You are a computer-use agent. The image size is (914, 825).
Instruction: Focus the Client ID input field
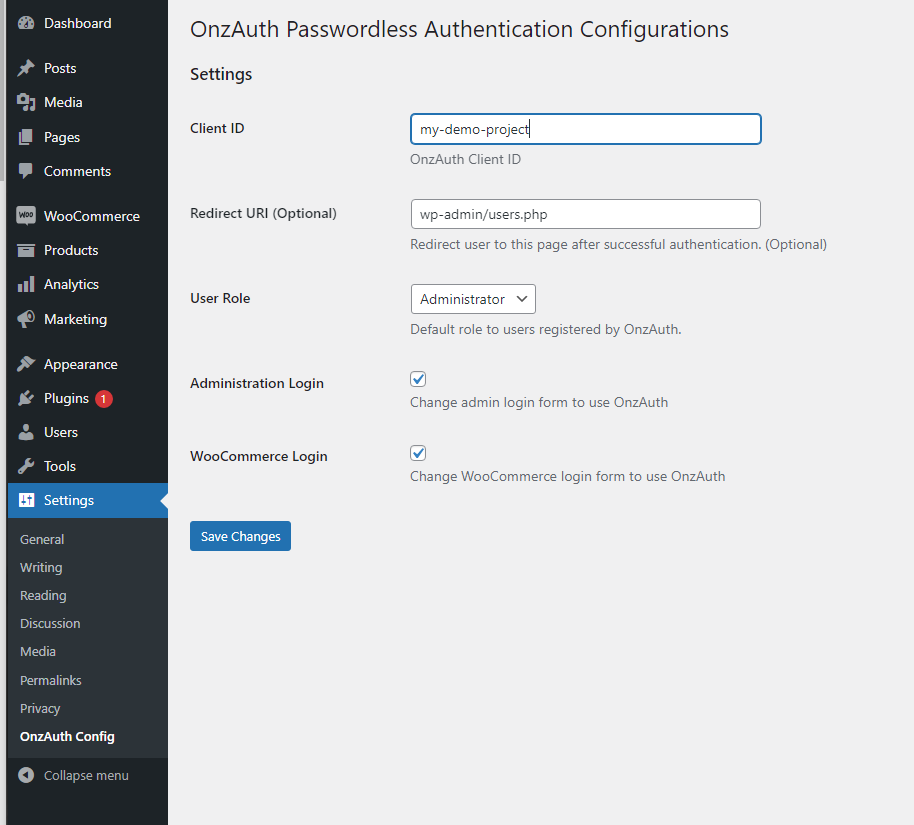click(x=585, y=129)
